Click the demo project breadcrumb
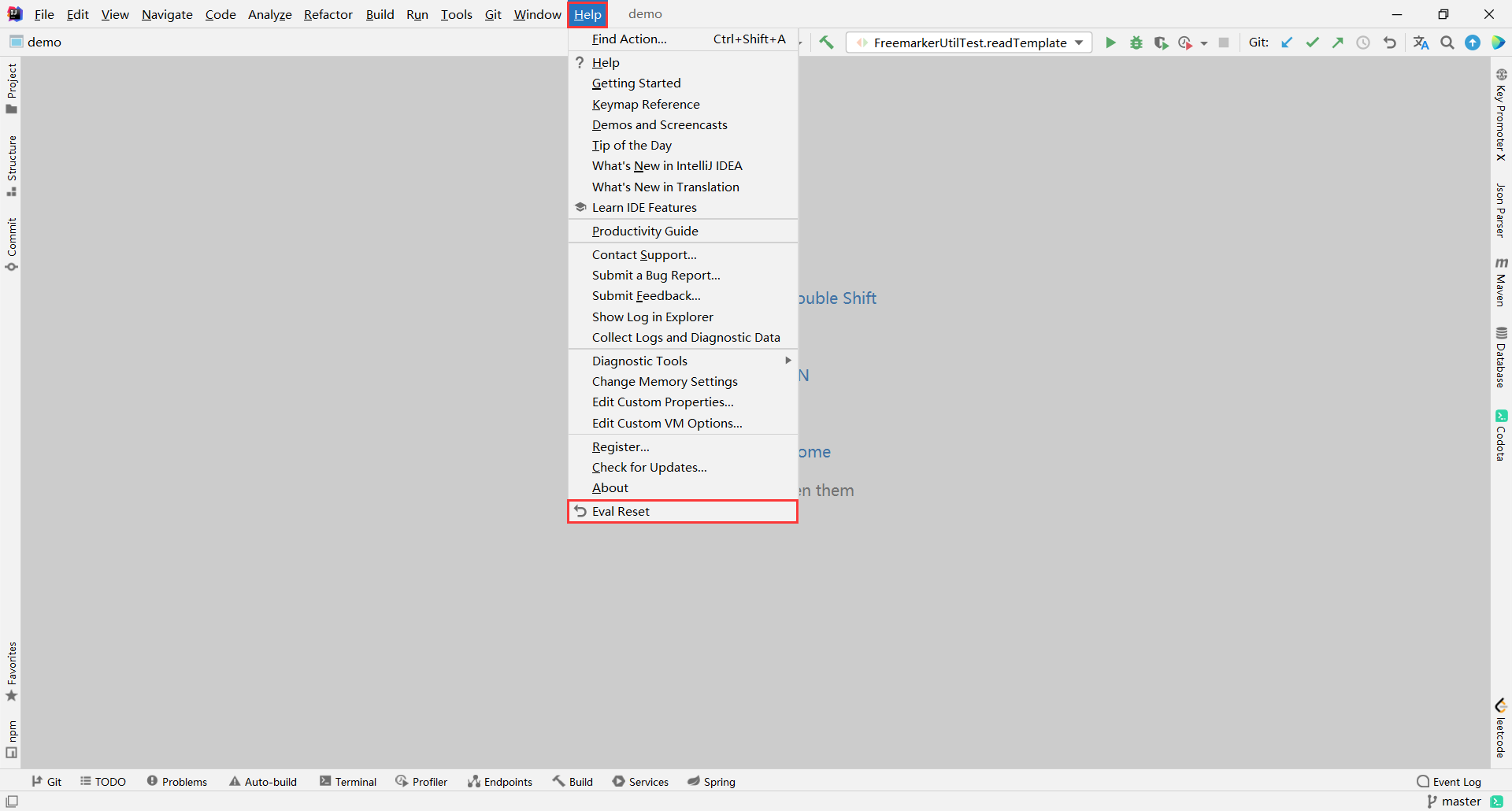 [x=35, y=42]
